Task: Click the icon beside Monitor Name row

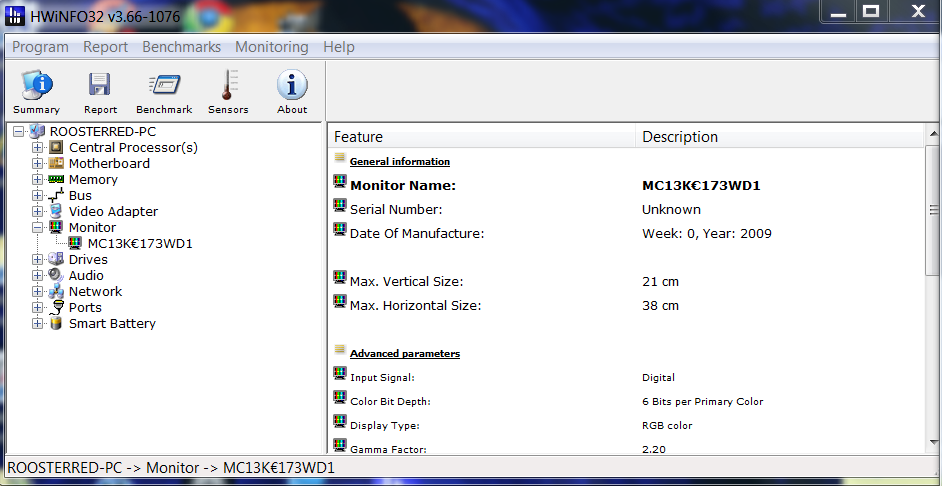Action: coord(340,181)
